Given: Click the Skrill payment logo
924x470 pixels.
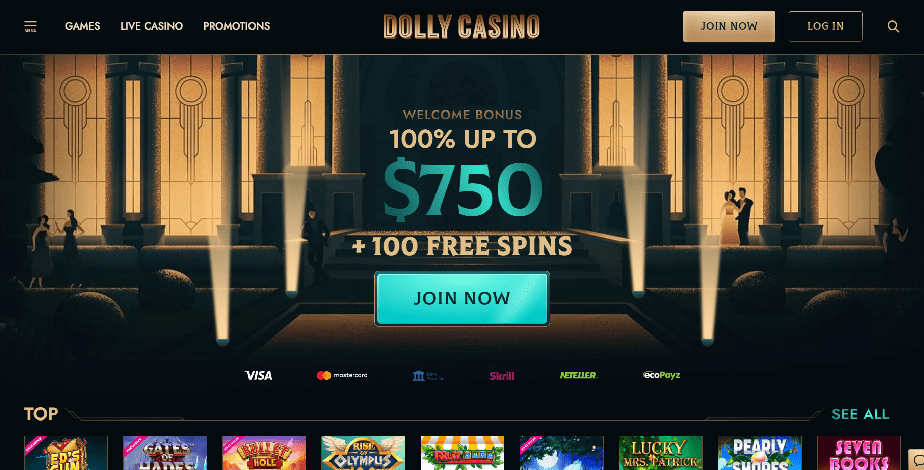Looking at the screenshot, I should tap(502, 376).
